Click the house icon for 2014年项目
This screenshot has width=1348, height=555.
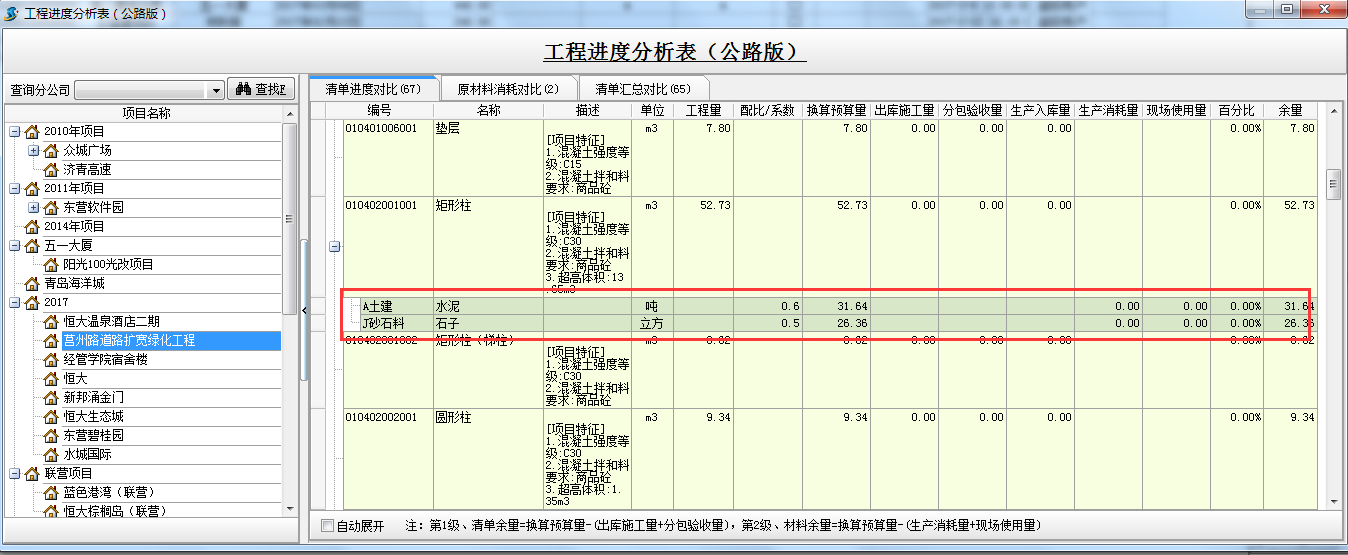tap(32, 227)
